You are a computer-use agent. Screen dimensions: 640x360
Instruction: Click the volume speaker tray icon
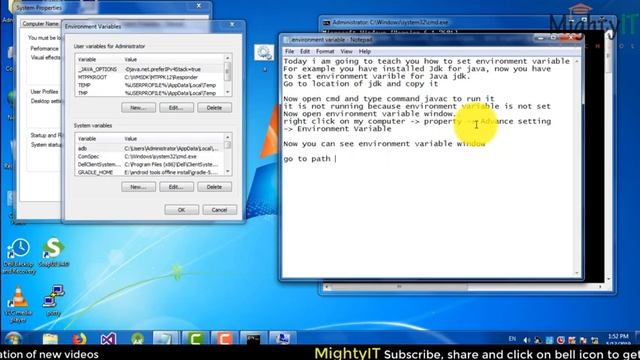tap(527, 340)
